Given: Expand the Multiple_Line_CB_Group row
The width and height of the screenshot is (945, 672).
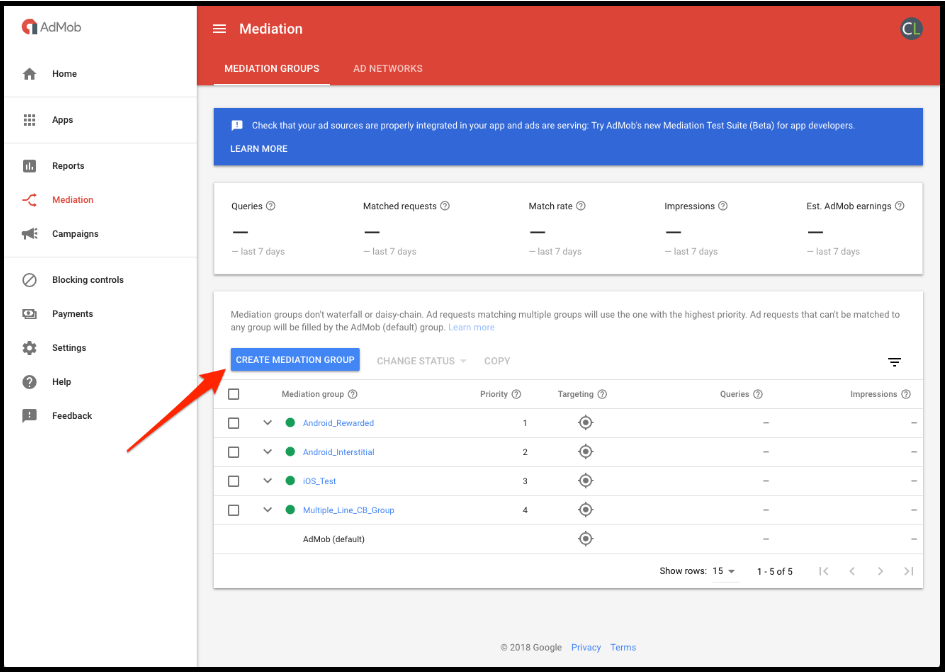Looking at the screenshot, I should [x=268, y=509].
